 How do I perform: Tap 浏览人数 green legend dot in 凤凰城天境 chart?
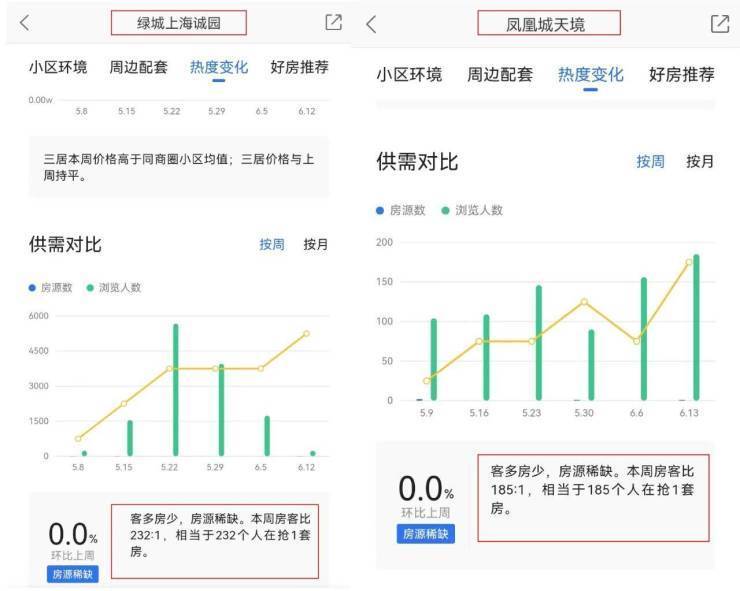coord(446,211)
